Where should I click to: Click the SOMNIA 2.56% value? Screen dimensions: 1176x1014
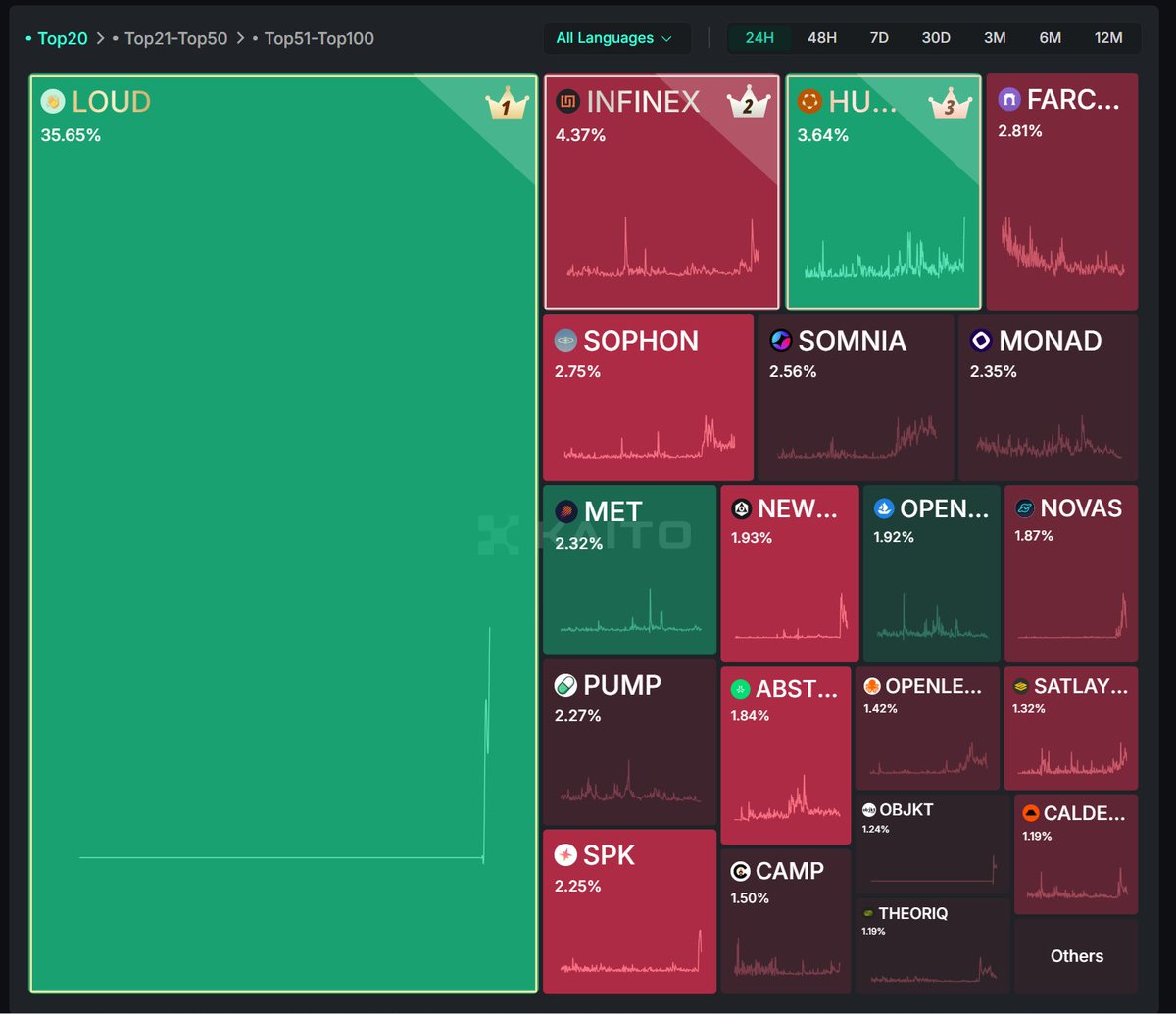point(793,371)
